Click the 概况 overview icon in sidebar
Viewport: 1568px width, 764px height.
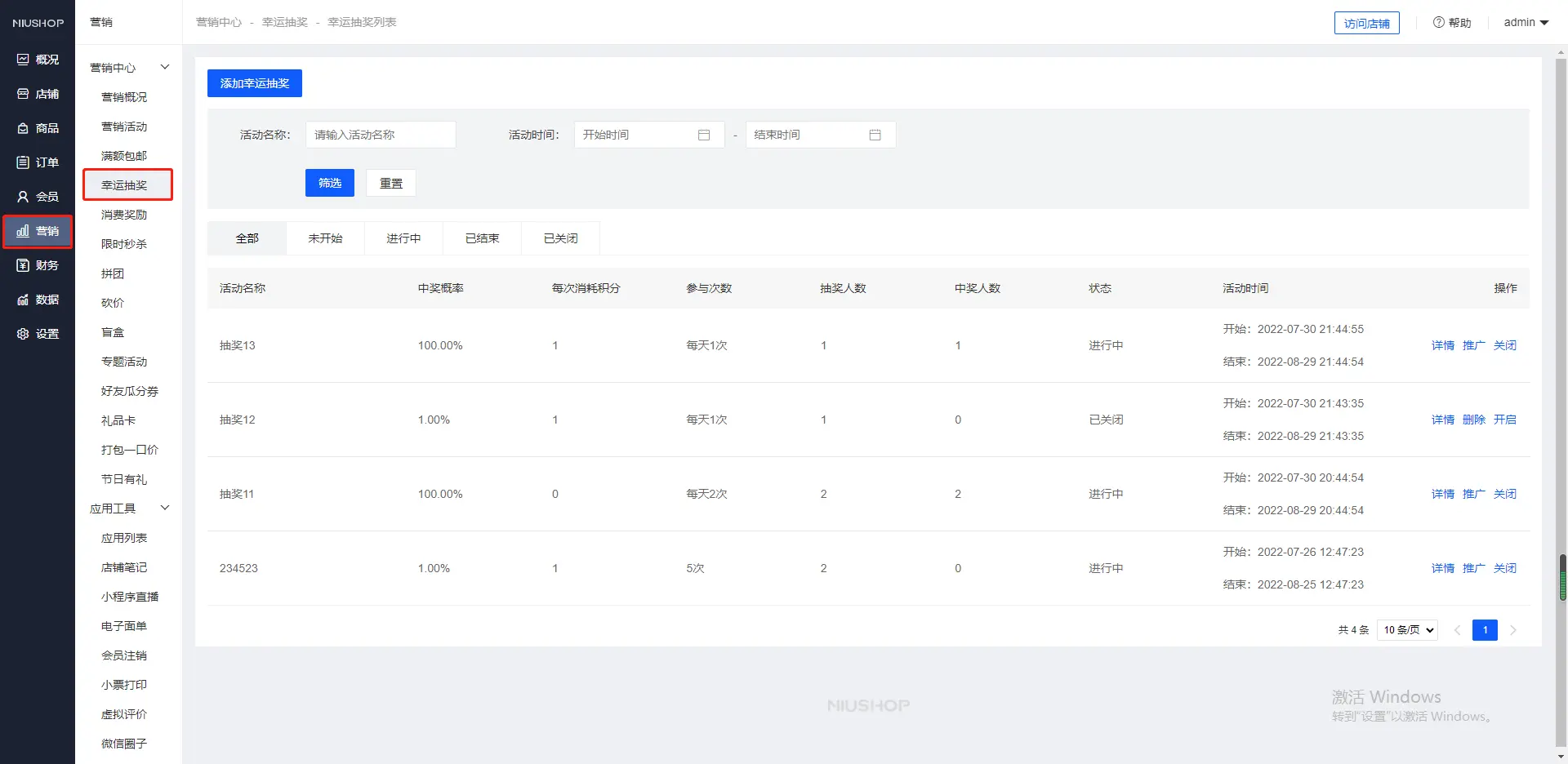[23, 60]
